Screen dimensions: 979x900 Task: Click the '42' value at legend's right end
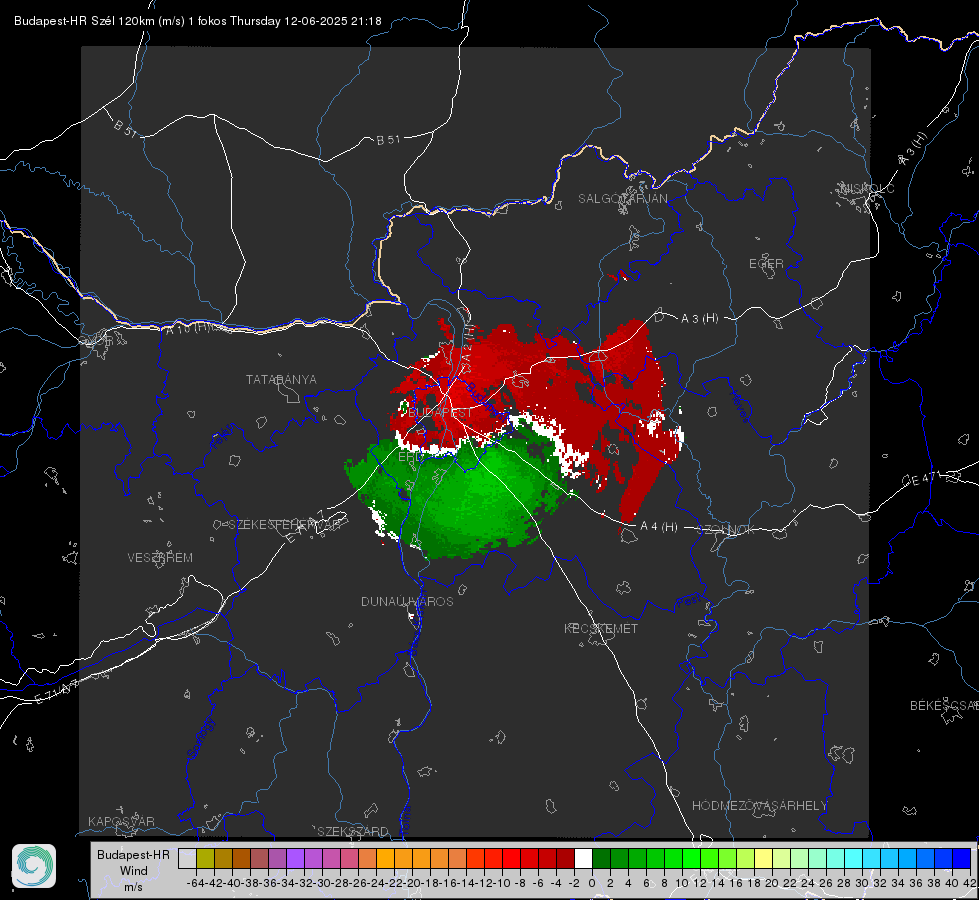click(x=969, y=883)
